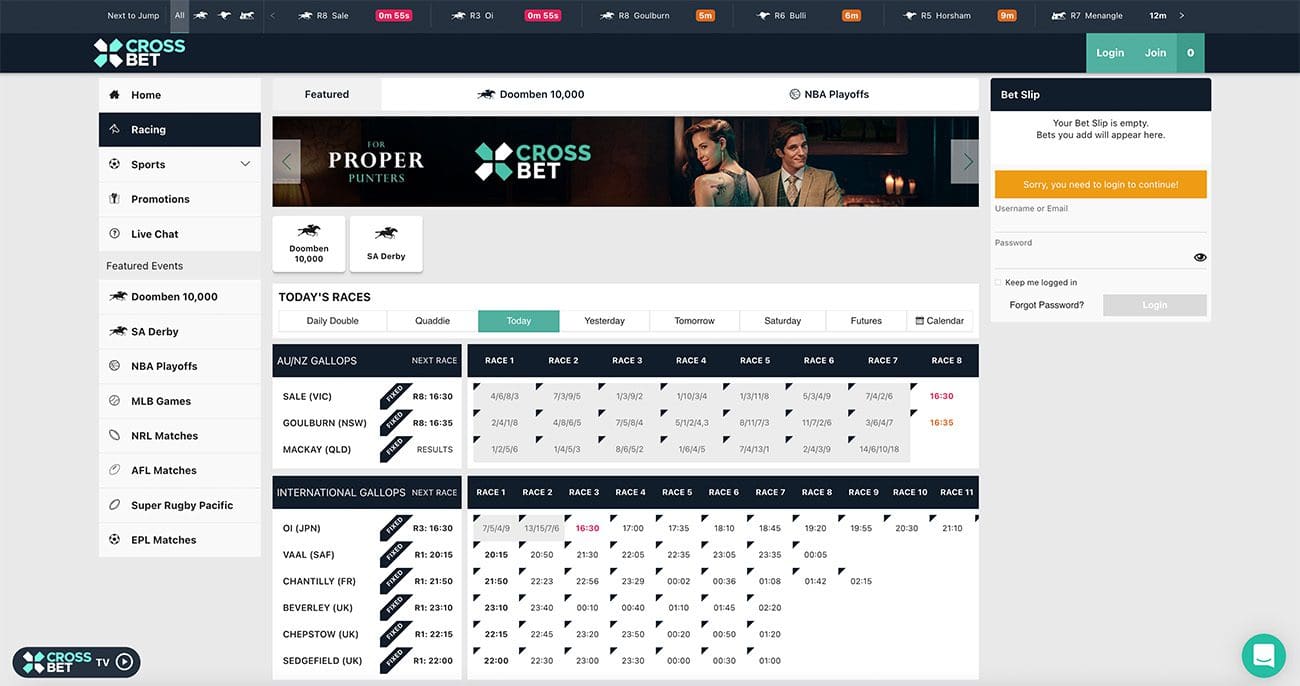
Task: Go to previous banner slide
Action: [x=287, y=161]
